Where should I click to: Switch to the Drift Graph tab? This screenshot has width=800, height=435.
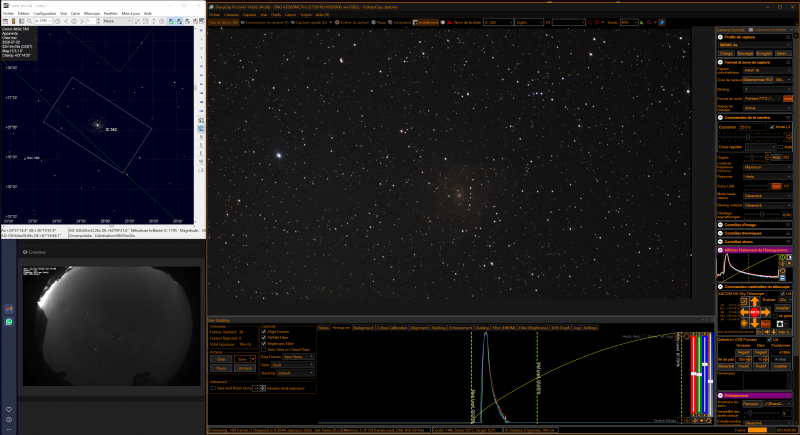pos(560,328)
